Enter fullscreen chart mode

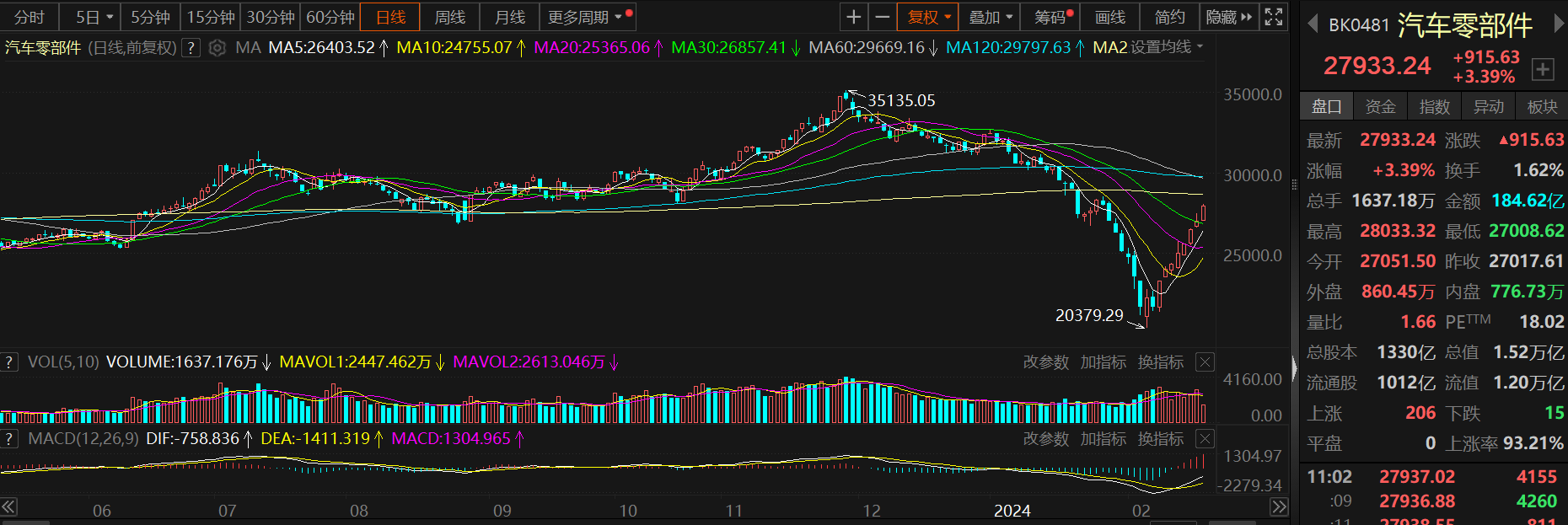[1274, 17]
